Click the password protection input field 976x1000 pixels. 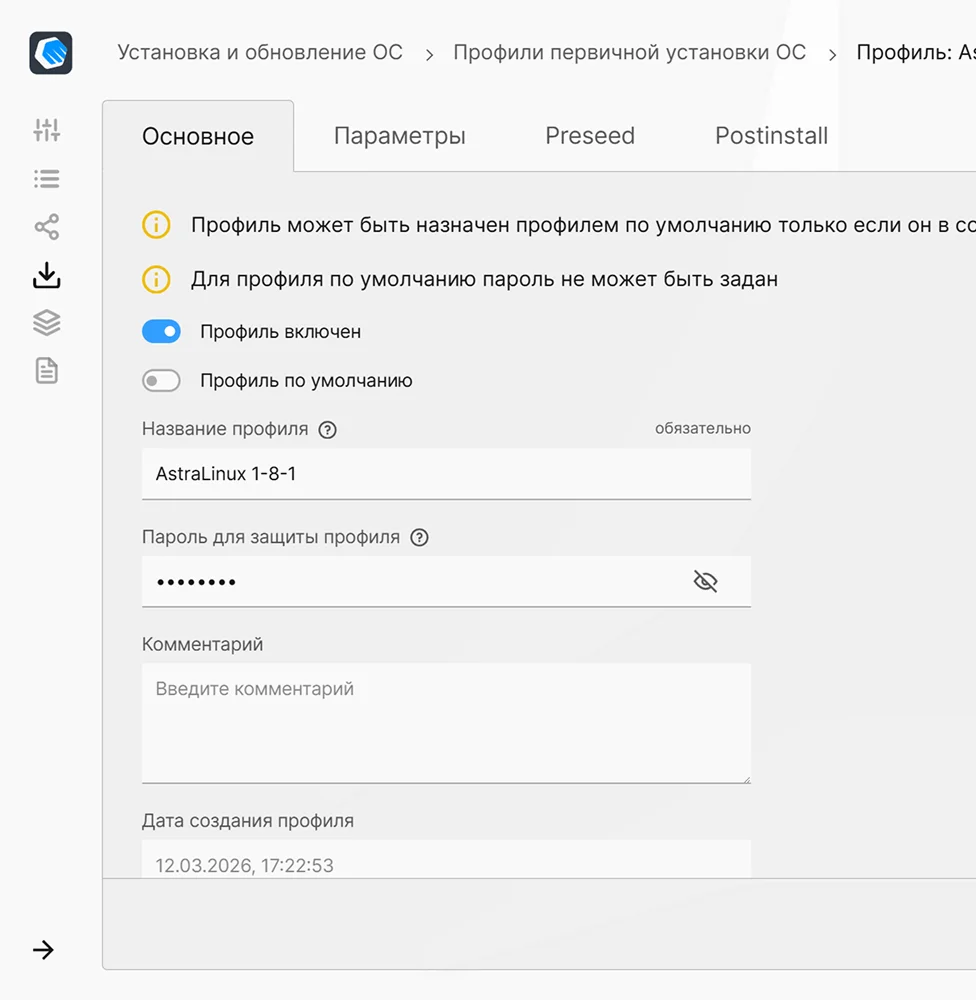pos(447,582)
